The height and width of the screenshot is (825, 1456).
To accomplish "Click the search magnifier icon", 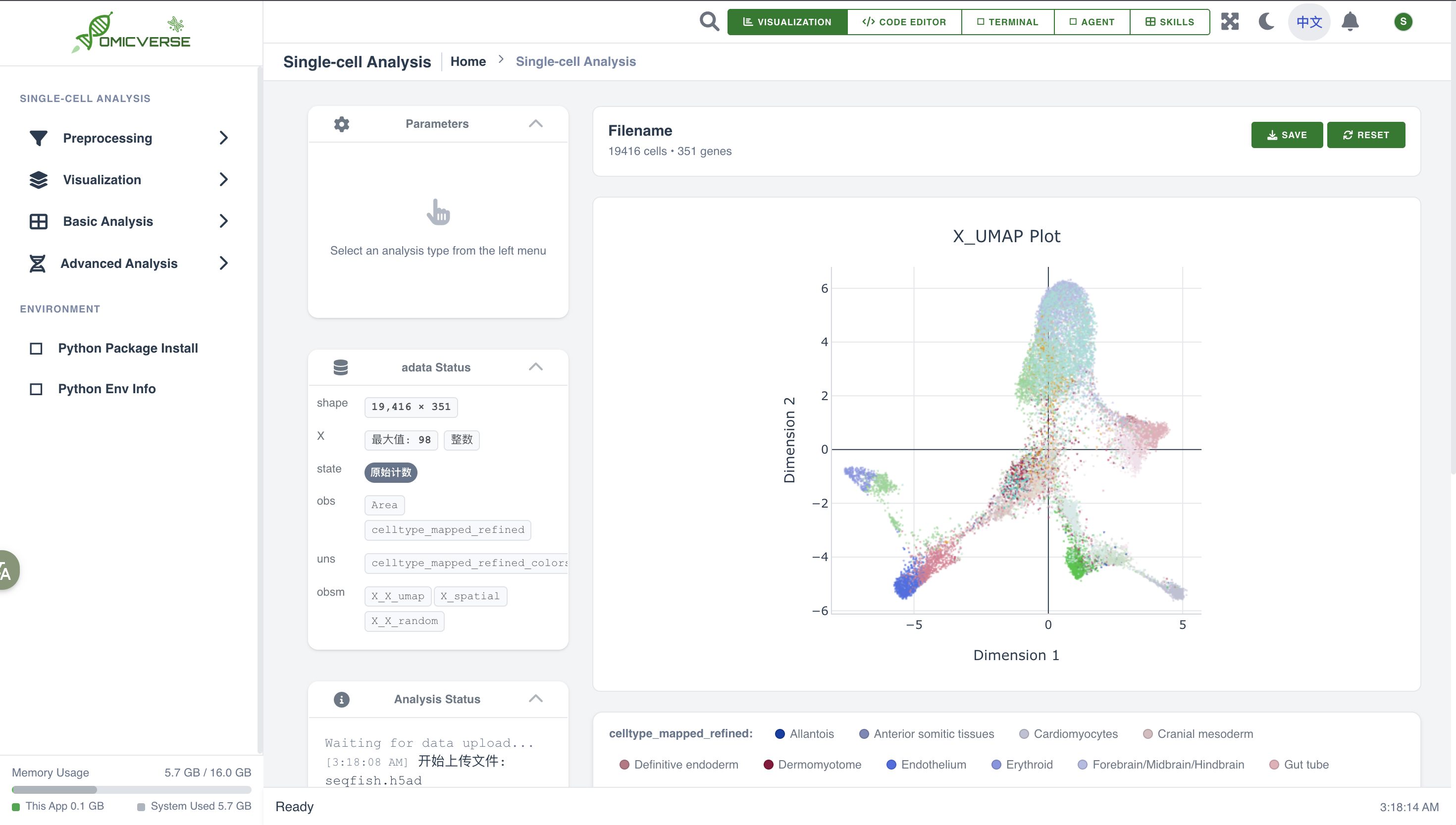I will 709,21.
